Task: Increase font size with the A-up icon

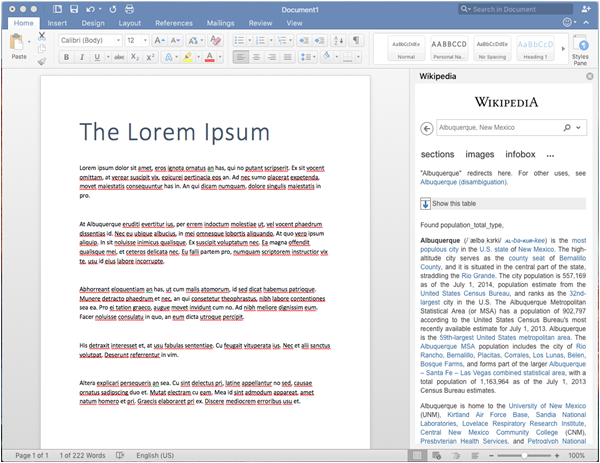Action: (159, 40)
